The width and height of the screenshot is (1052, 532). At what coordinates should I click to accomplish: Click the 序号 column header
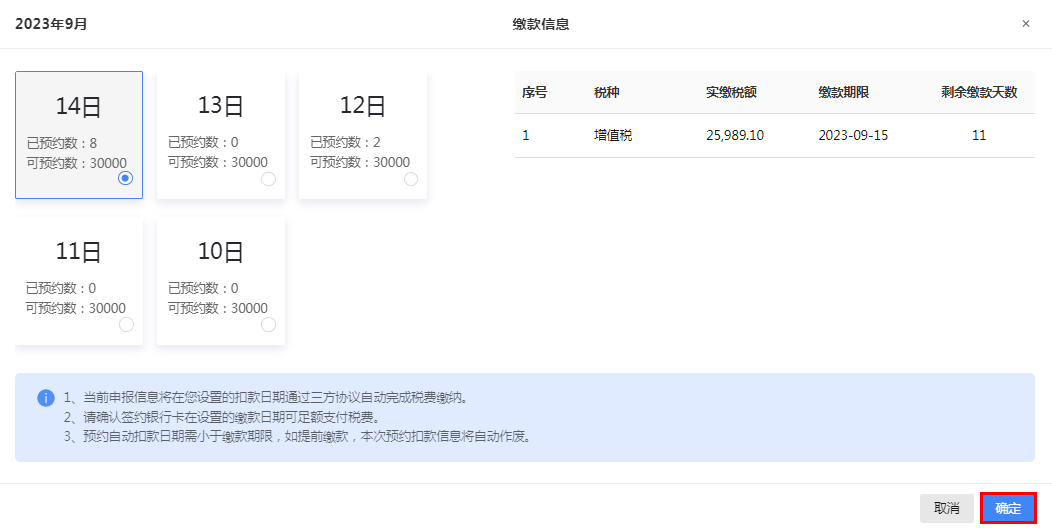click(x=534, y=92)
